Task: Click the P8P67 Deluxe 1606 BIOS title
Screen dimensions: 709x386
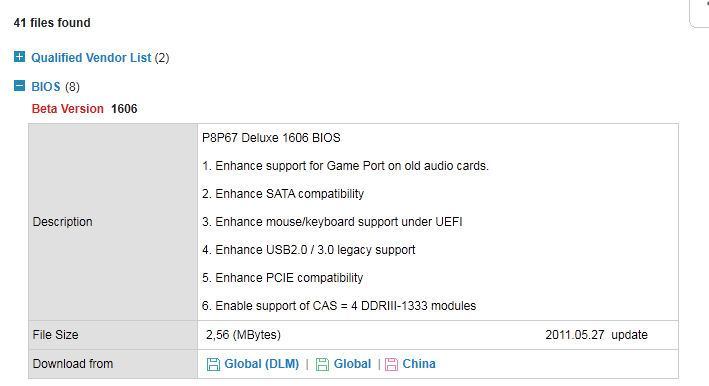Action: click(x=271, y=138)
